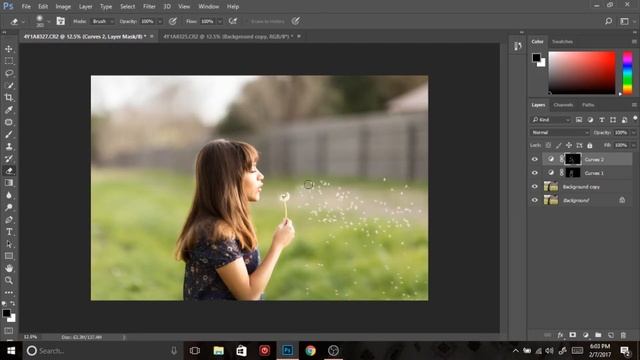Select the Move tool

click(9, 49)
